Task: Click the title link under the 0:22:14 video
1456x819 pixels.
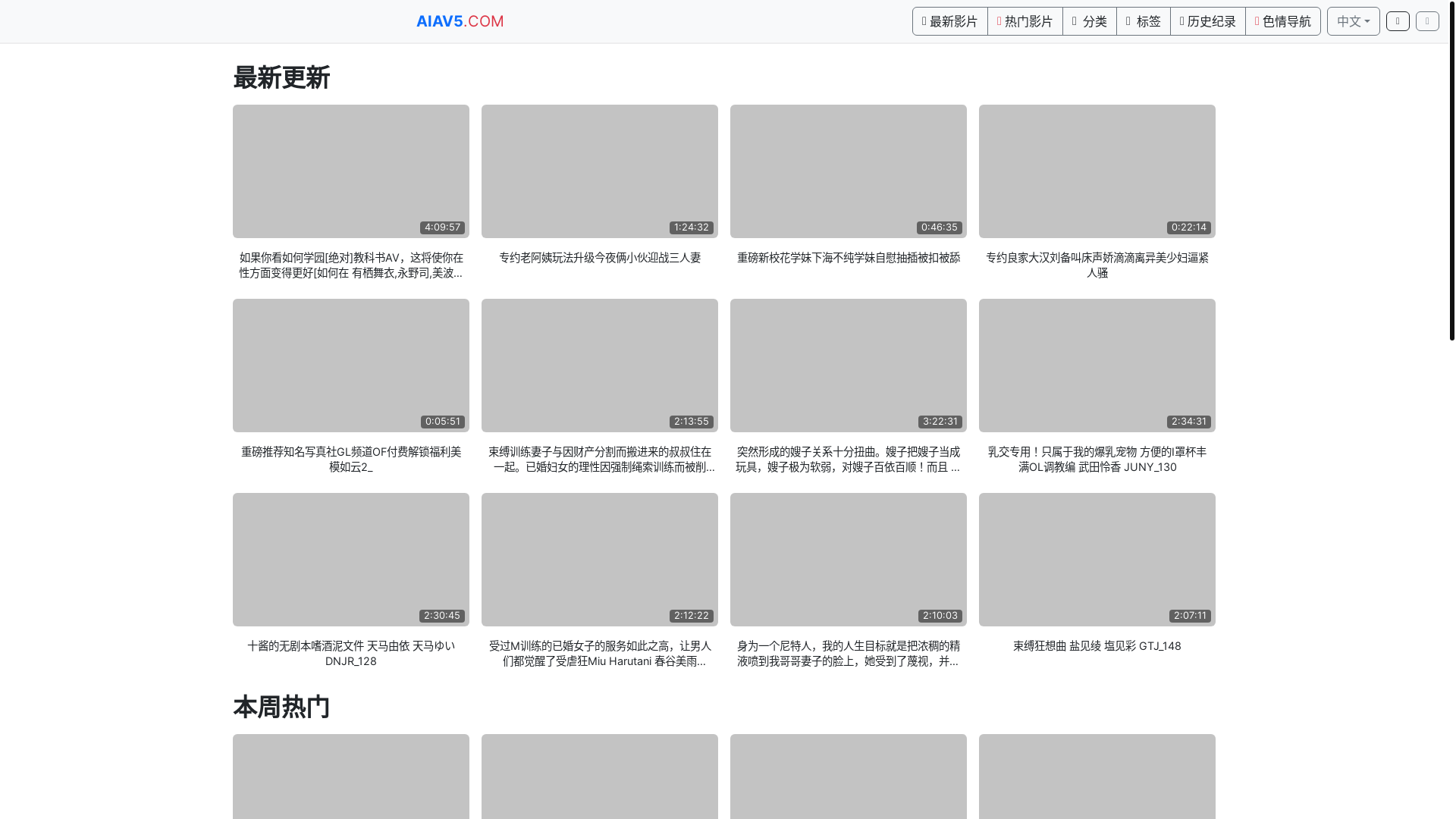Action: [1097, 265]
